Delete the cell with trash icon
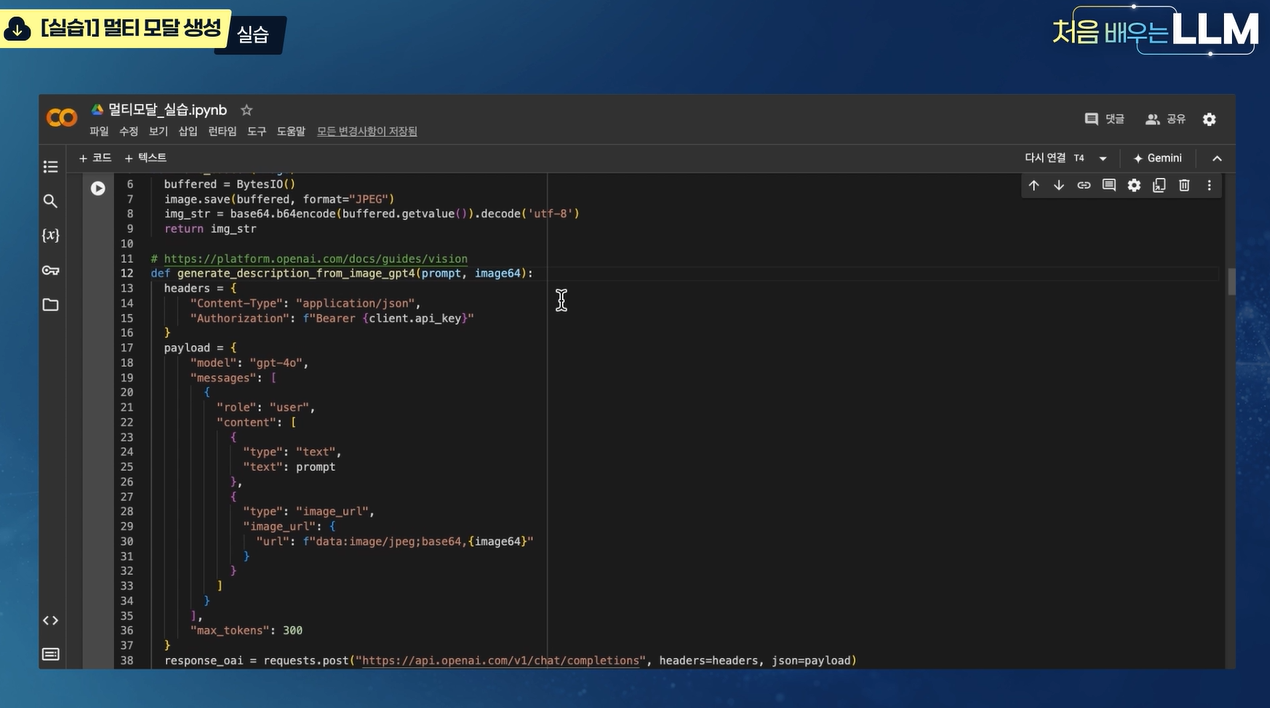 tap(1184, 185)
